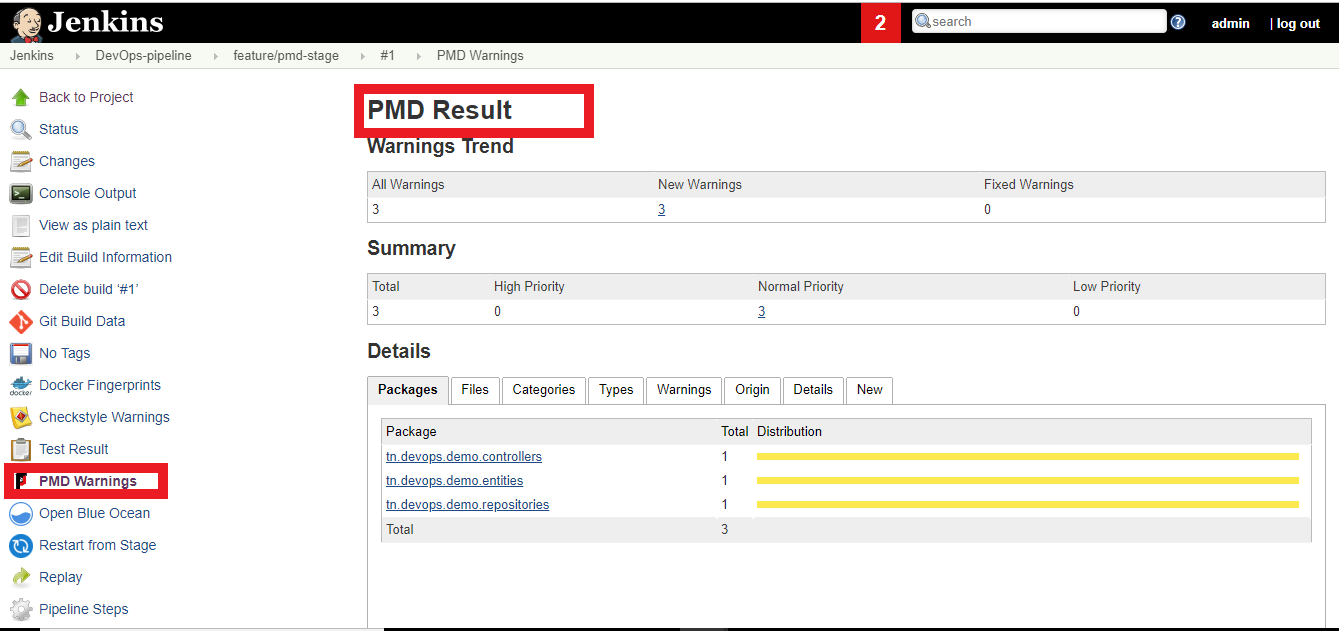Click the controllers yellow distribution bar
The image size is (1339, 631).
pos(1028,456)
